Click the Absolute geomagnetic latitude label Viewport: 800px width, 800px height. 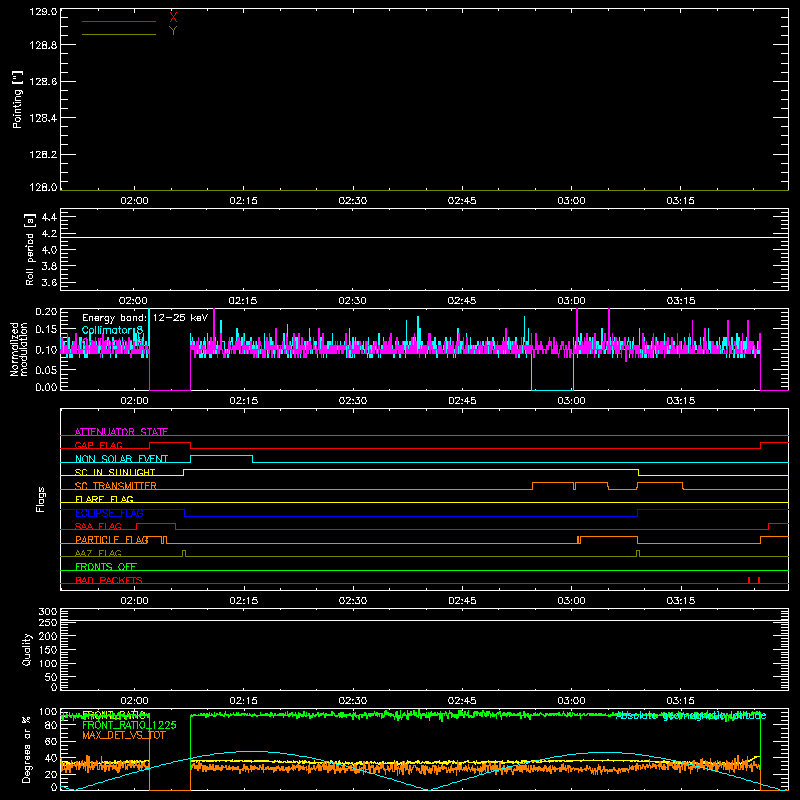pyautogui.click(x=691, y=716)
